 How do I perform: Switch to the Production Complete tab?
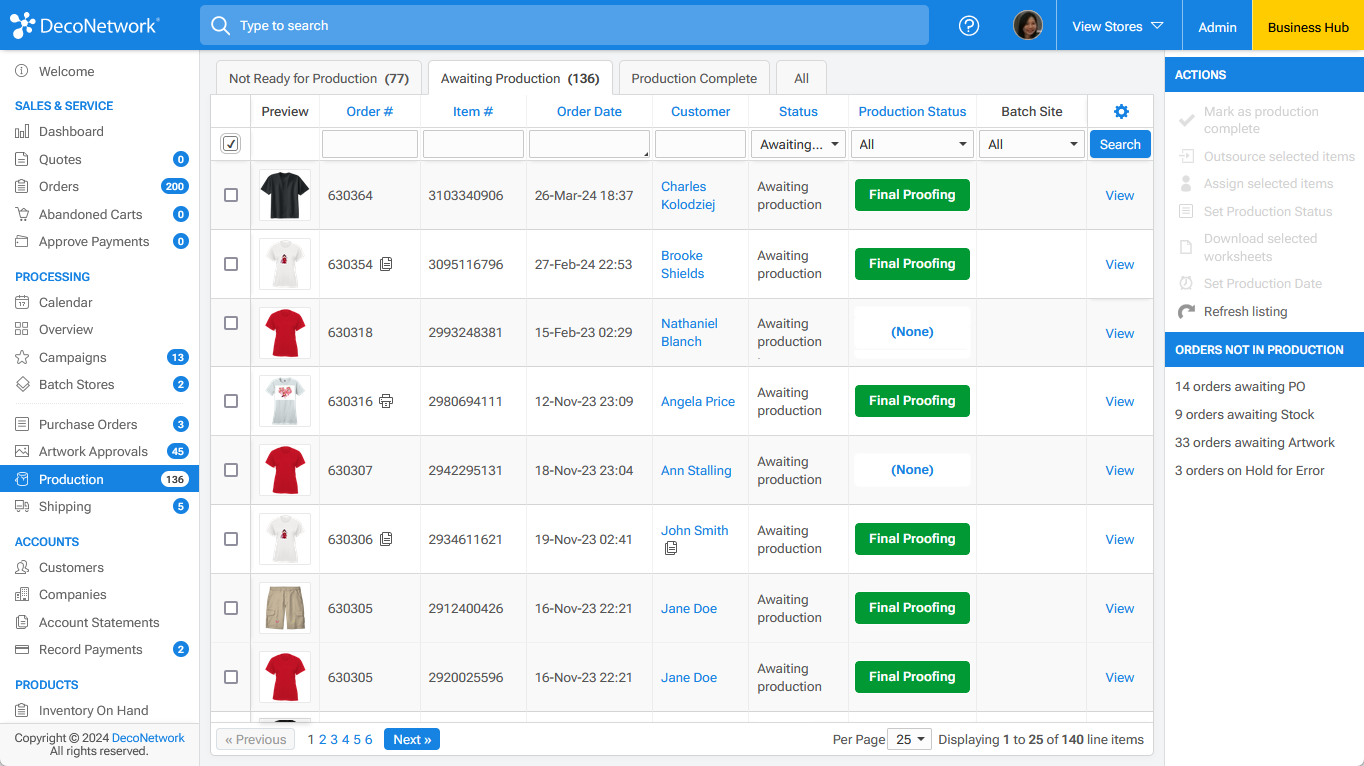click(694, 77)
